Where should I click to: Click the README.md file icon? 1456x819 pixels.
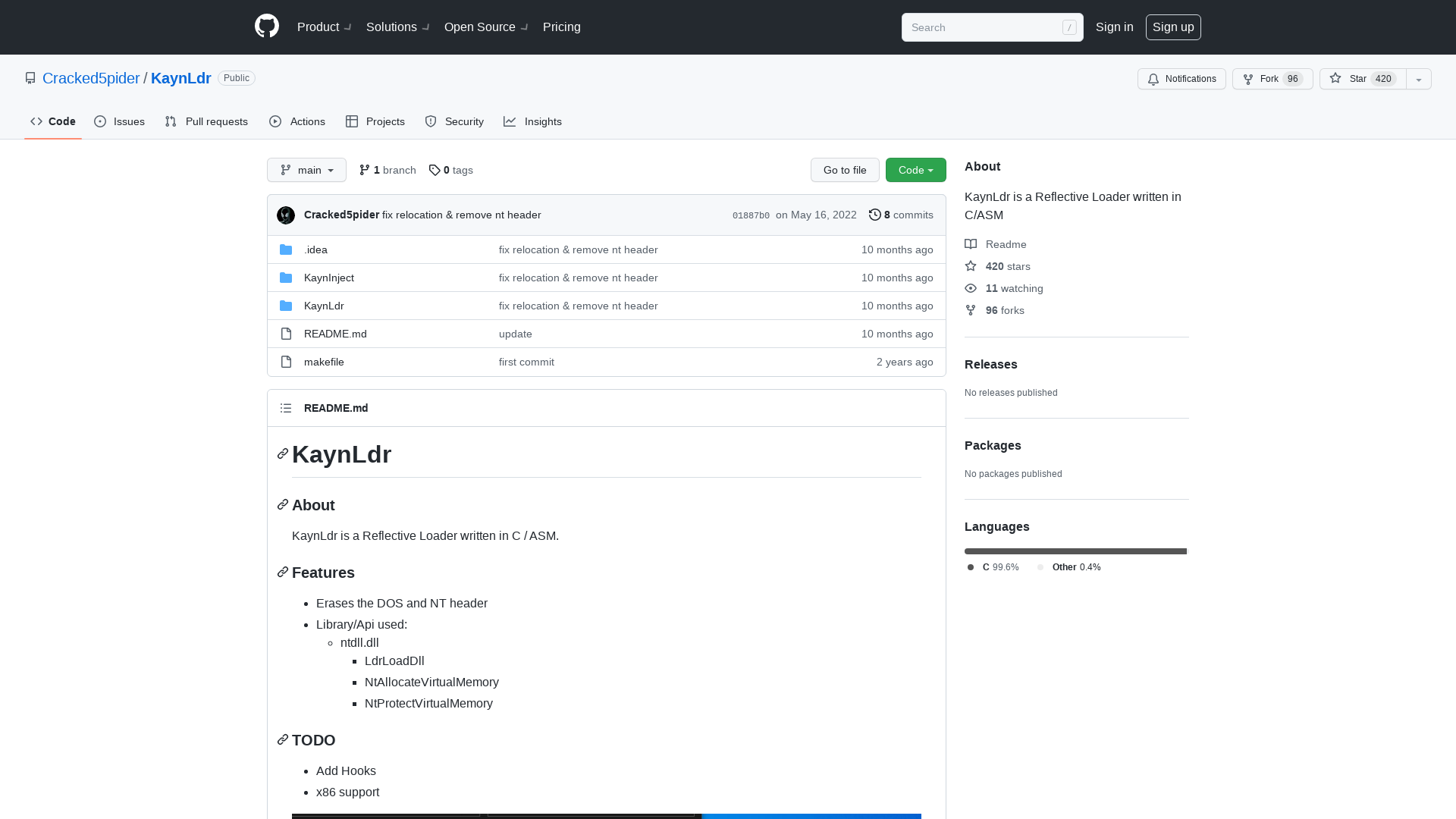286,334
